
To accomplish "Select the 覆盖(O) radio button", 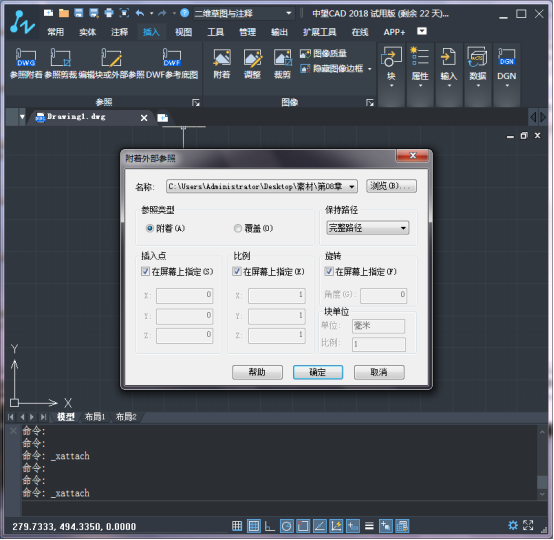I will coord(238,228).
